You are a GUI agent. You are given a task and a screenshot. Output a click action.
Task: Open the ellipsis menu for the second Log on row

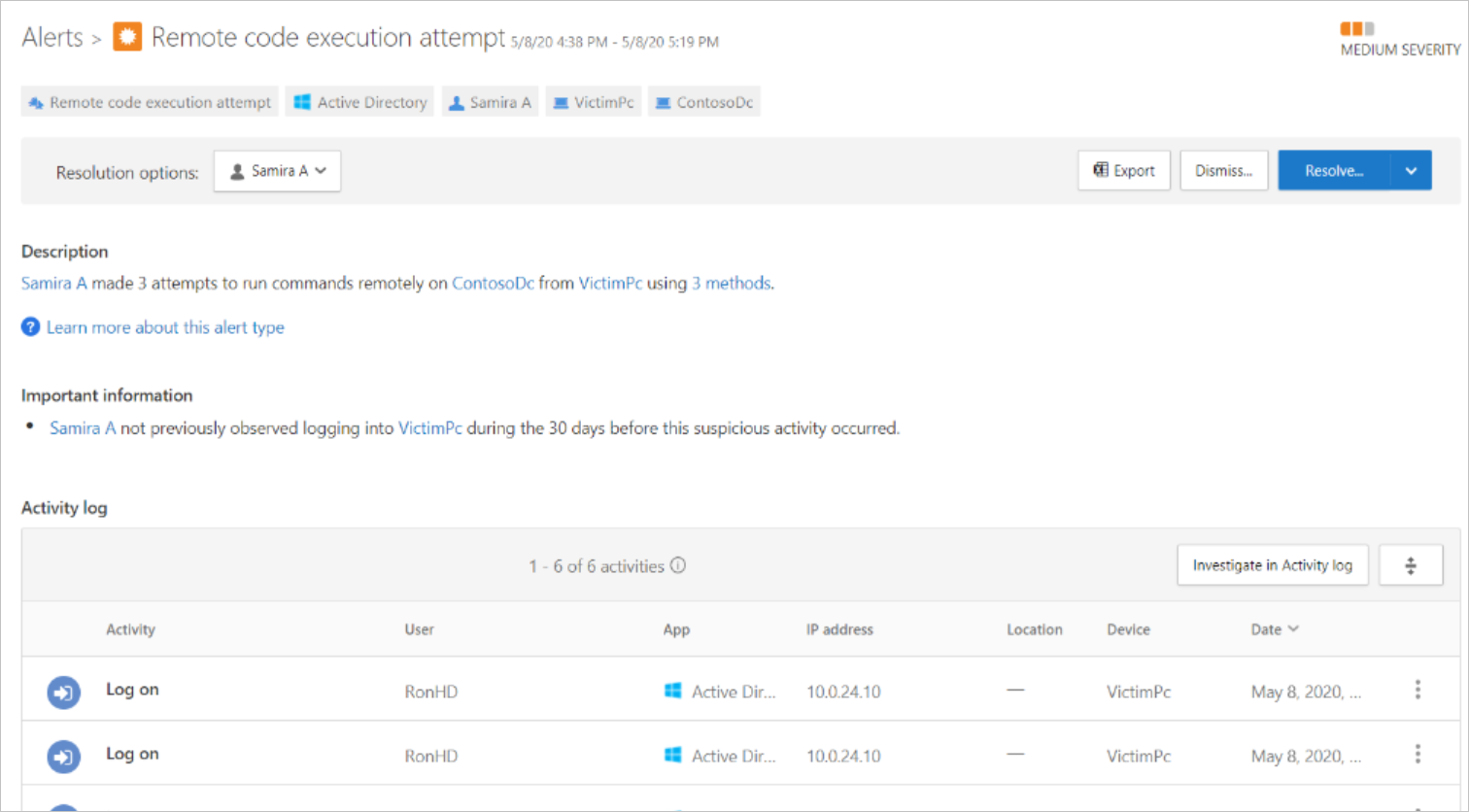pyautogui.click(x=1417, y=754)
